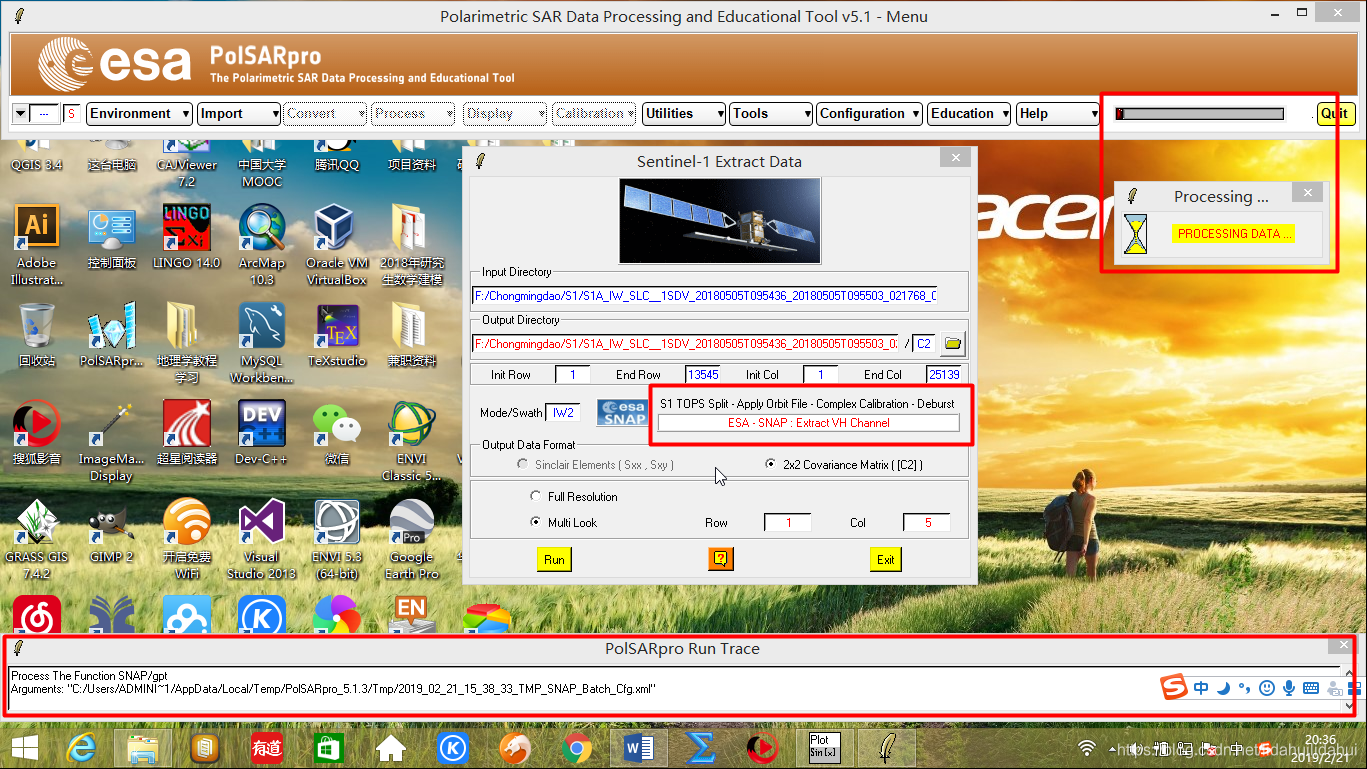1367x769 pixels.
Task: Open the ArcMap 10.3 desktop shortcut
Action: 262,245
